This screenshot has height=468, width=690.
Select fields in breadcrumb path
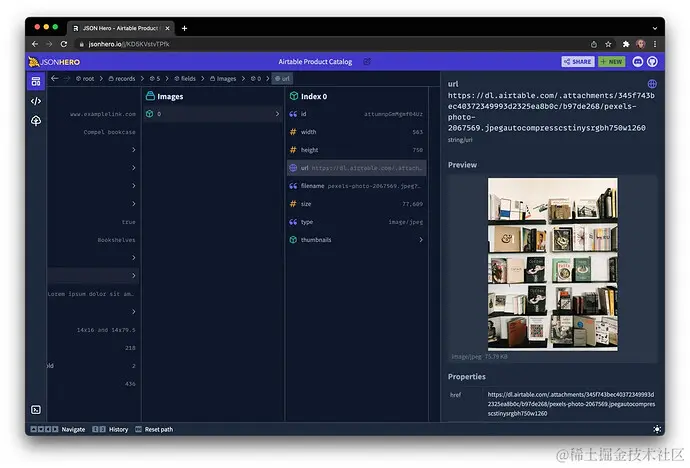click(x=185, y=79)
